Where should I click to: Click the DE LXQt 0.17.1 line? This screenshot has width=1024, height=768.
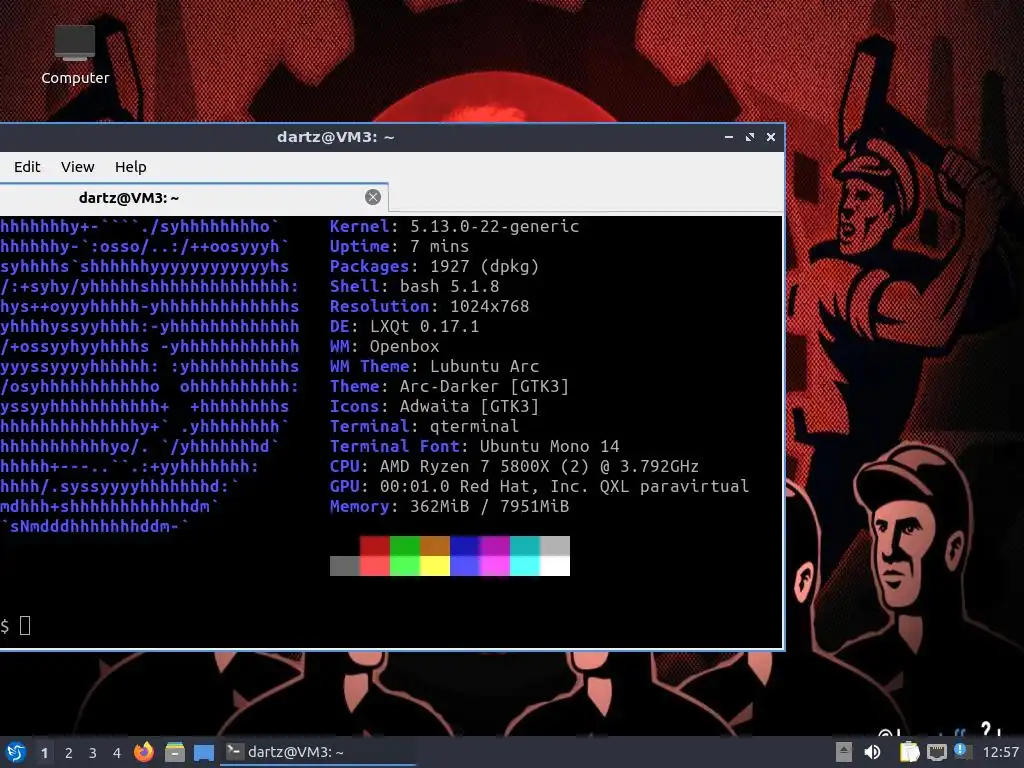coord(404,327)
